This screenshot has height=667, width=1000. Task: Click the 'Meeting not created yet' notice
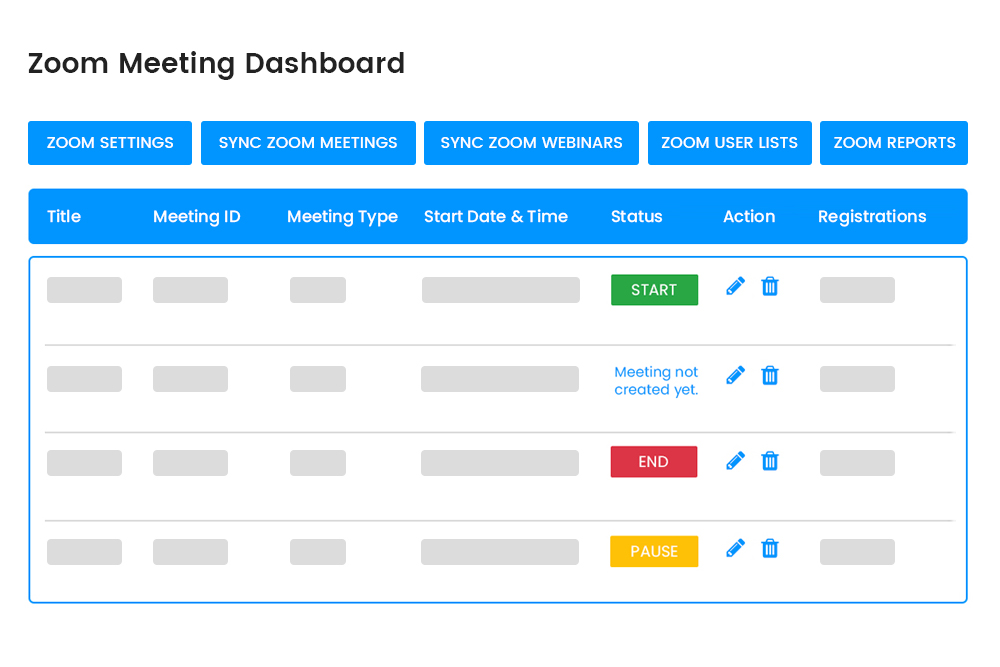(656, 381)
